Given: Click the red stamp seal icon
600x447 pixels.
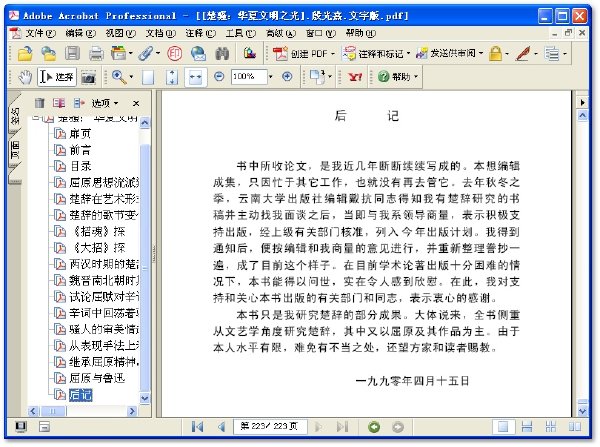Looking at the screenshot, I should (174, 54).
